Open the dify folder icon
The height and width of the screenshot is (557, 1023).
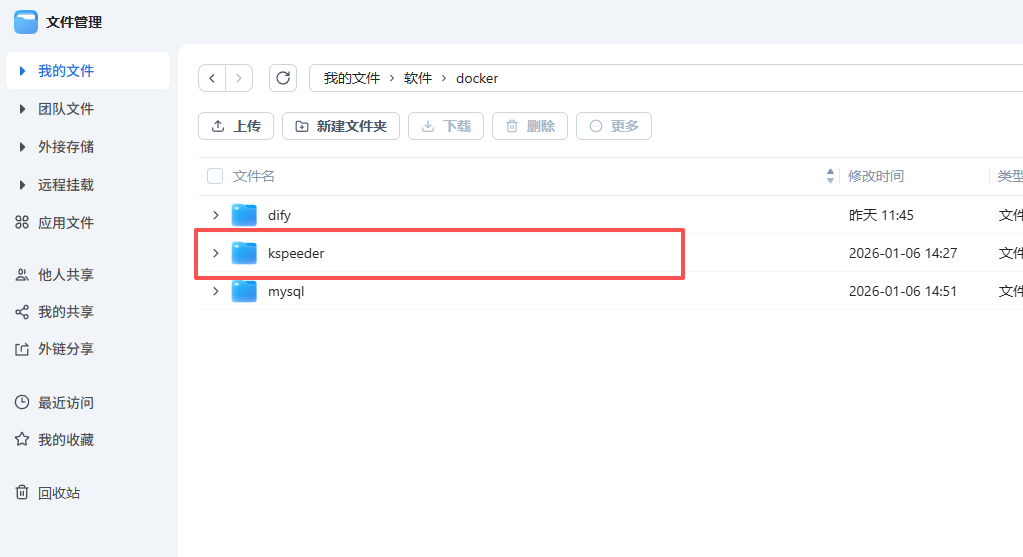click(244, 215)
